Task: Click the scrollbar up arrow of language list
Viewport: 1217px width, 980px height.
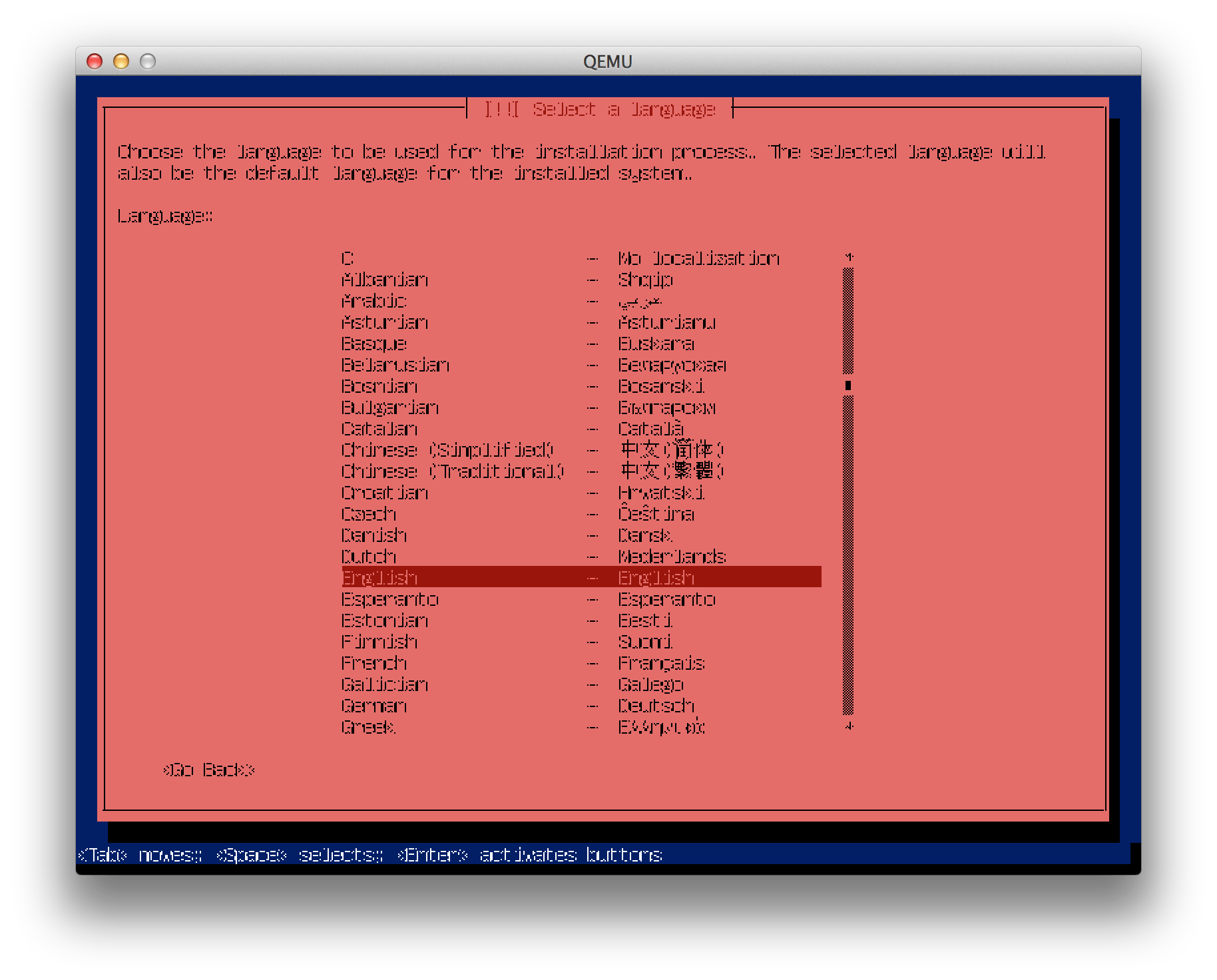Action: [848, 257]
